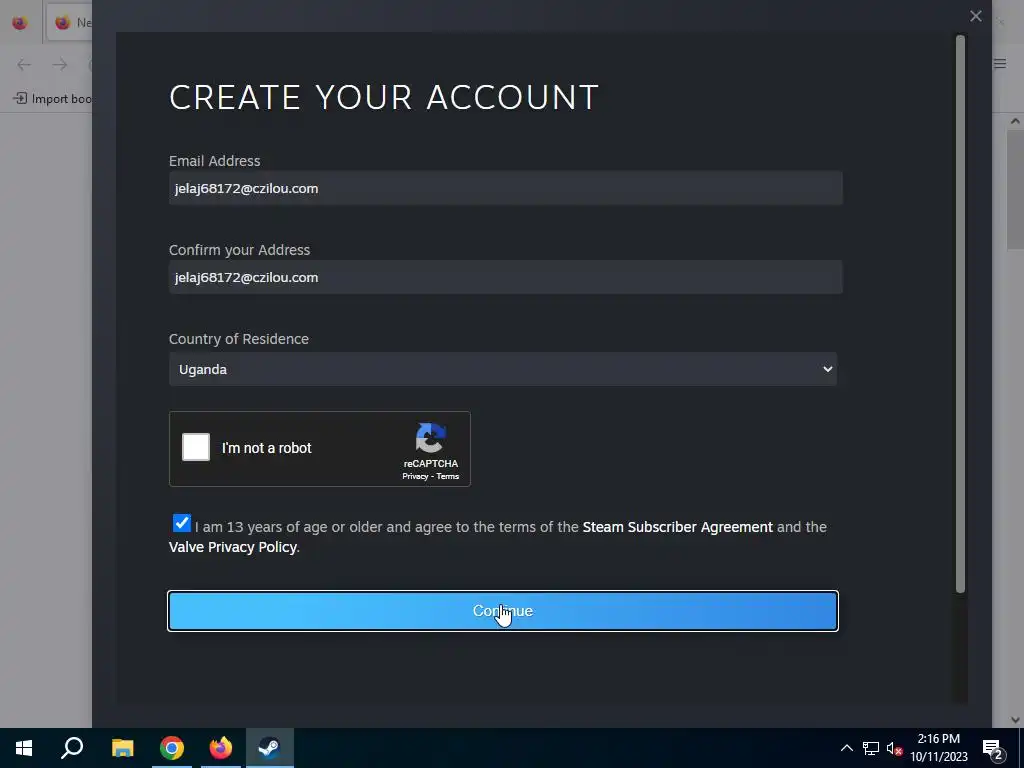Select the second Firefox tab
Image resolution: width=1024 pixels, height=768 pixels.
[x=71, y=22]
